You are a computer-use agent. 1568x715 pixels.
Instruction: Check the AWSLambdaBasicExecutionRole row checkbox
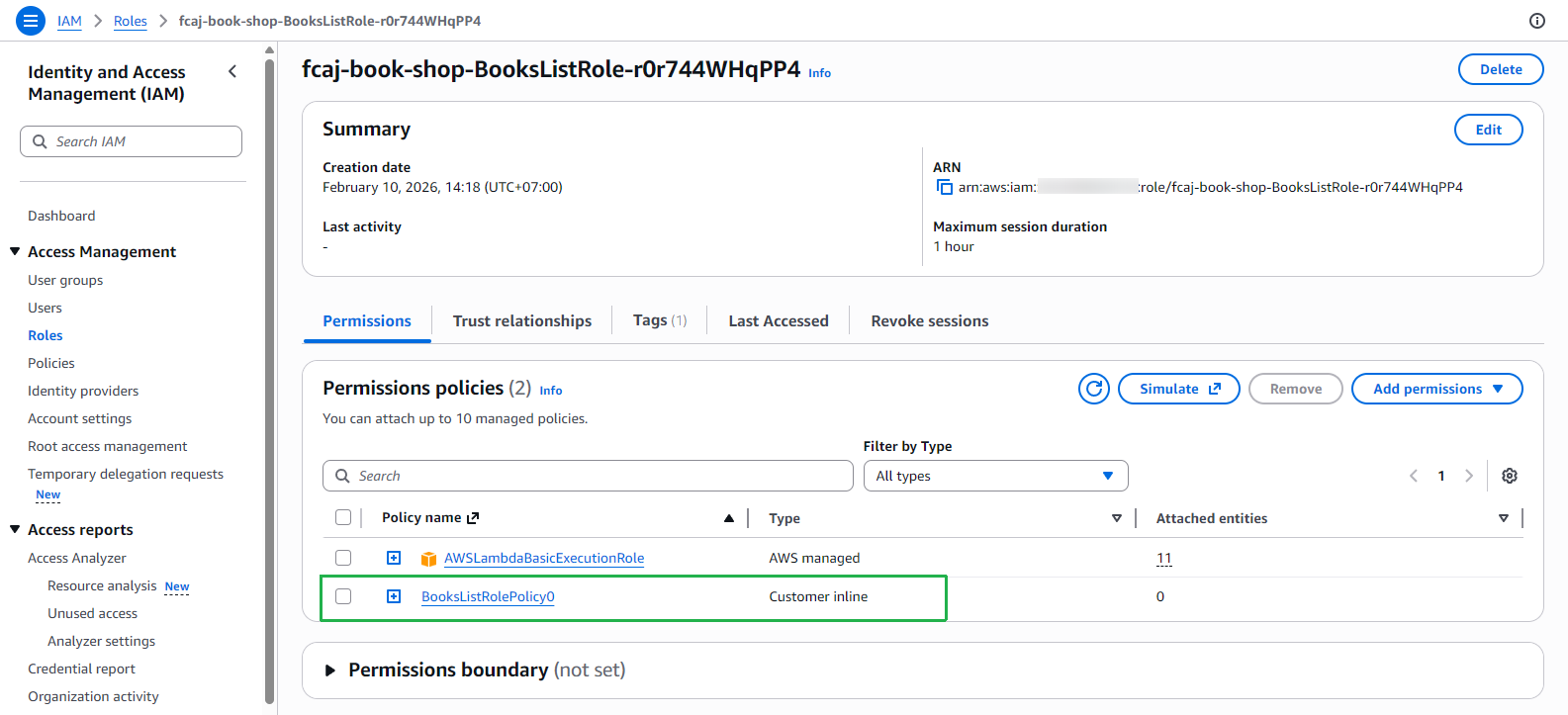point(343,558)
